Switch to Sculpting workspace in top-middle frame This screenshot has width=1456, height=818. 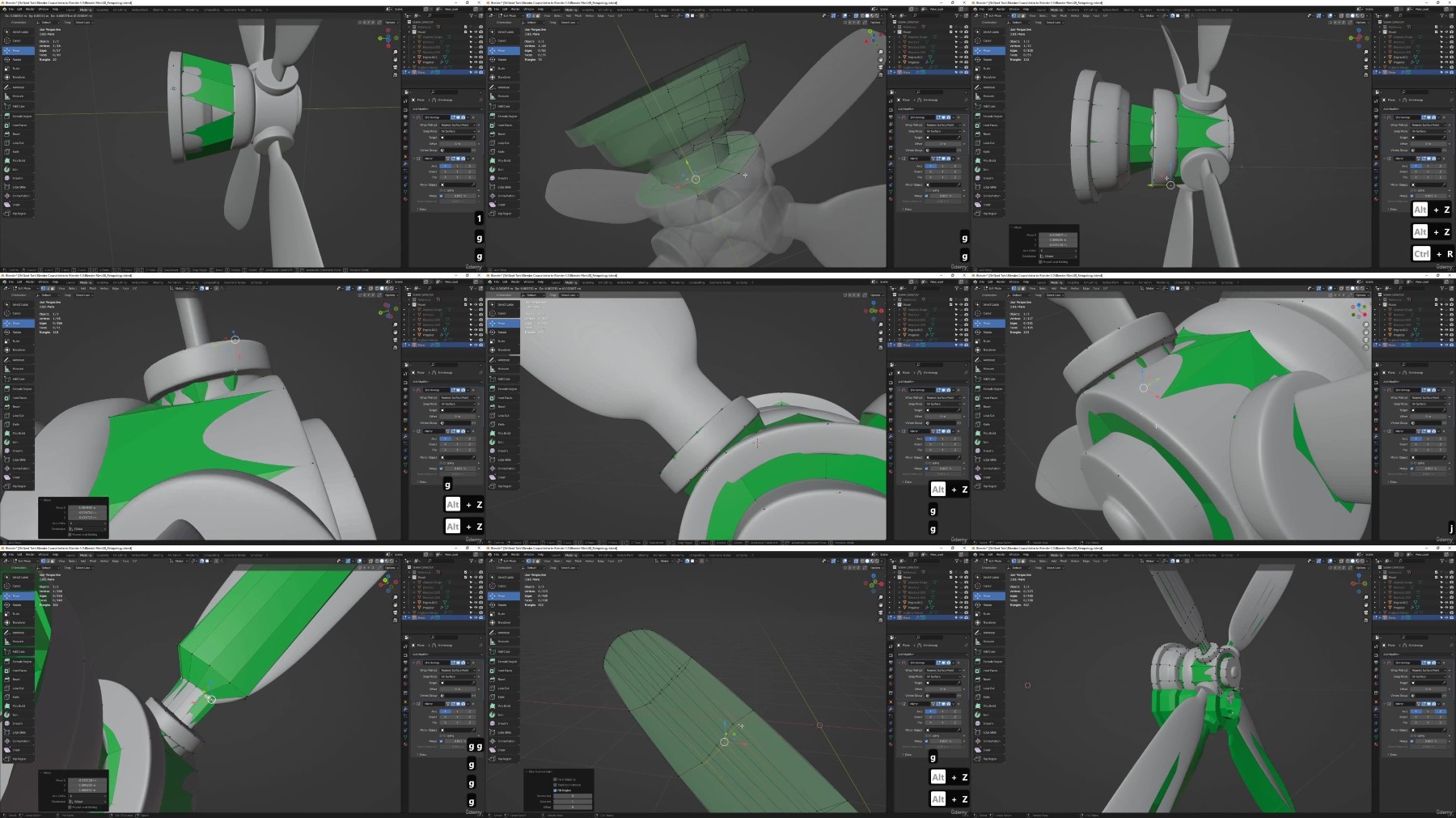click(587, 10)
